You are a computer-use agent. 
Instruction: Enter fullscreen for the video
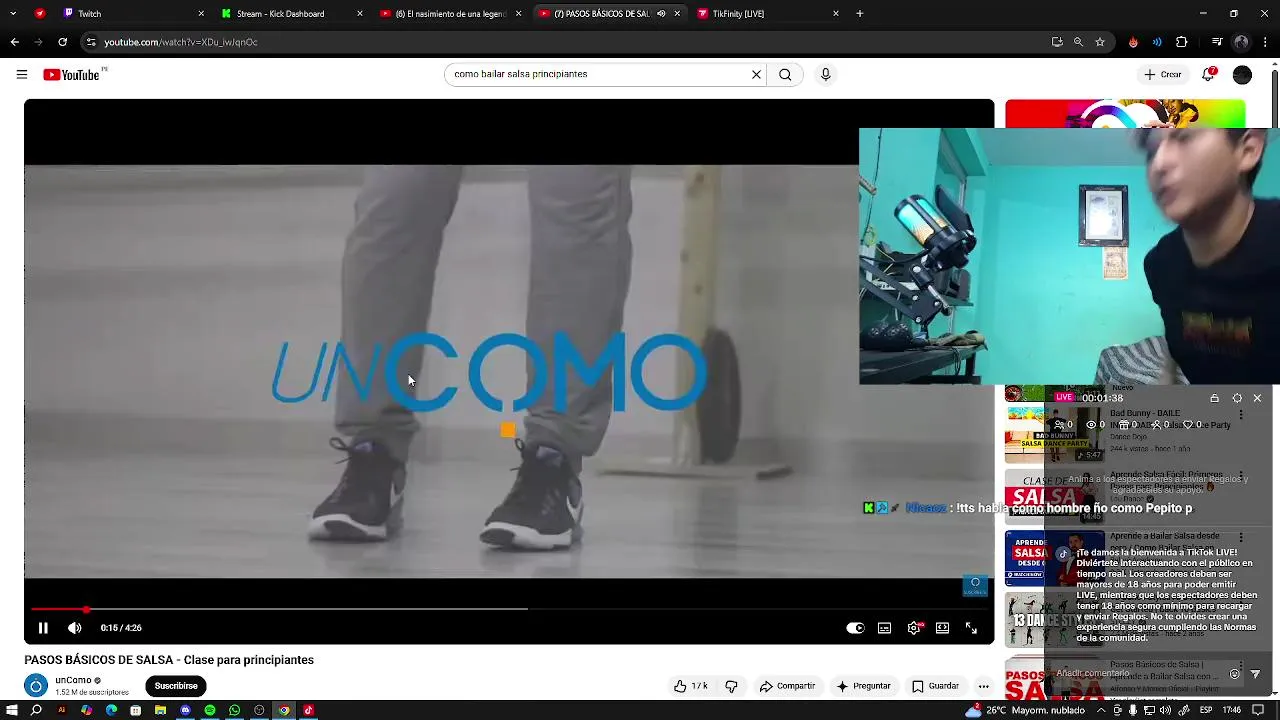click(971, 628)
